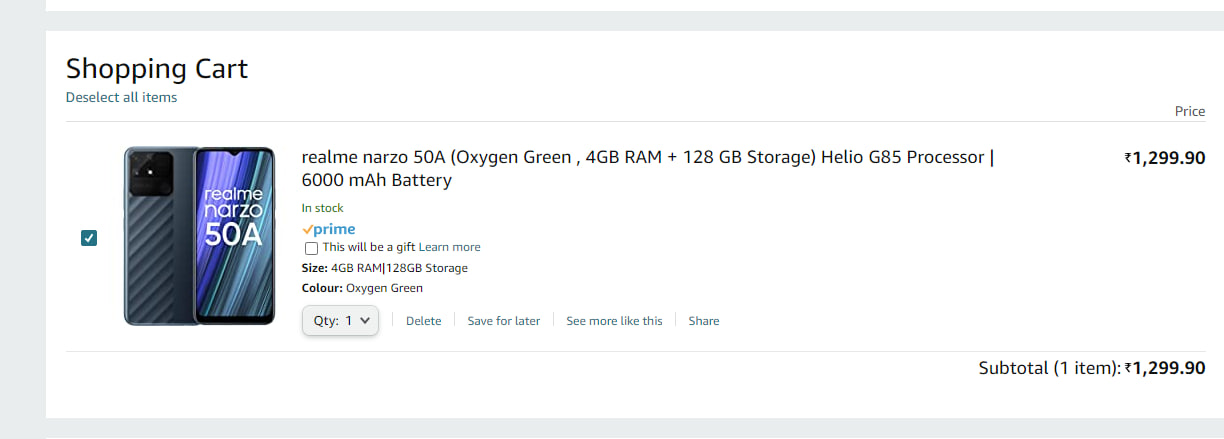Open the Qty quantity dropdown
1224x439 pixels.
click(340, 321)
